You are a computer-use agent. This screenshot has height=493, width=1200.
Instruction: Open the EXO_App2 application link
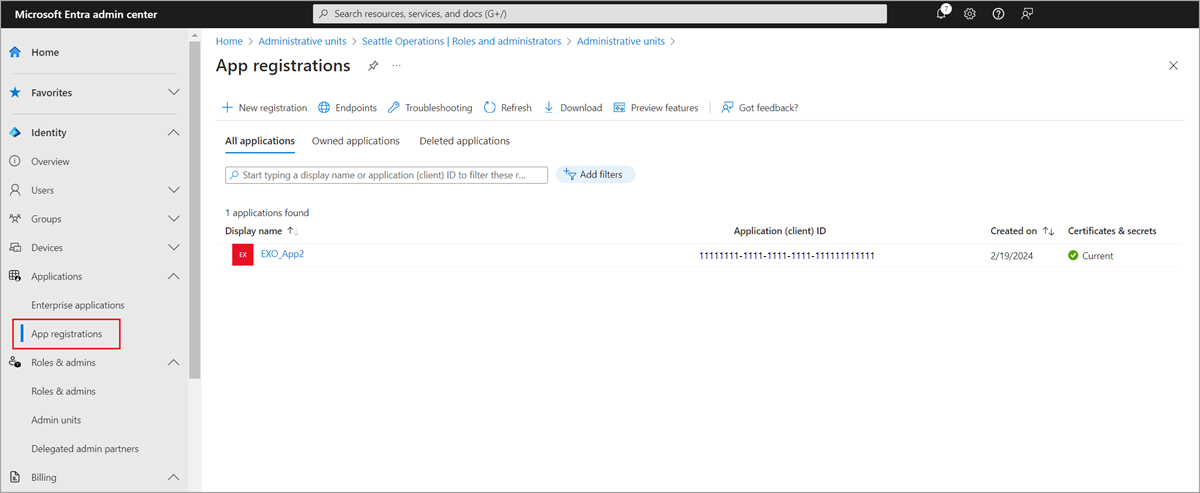(282, 254)
